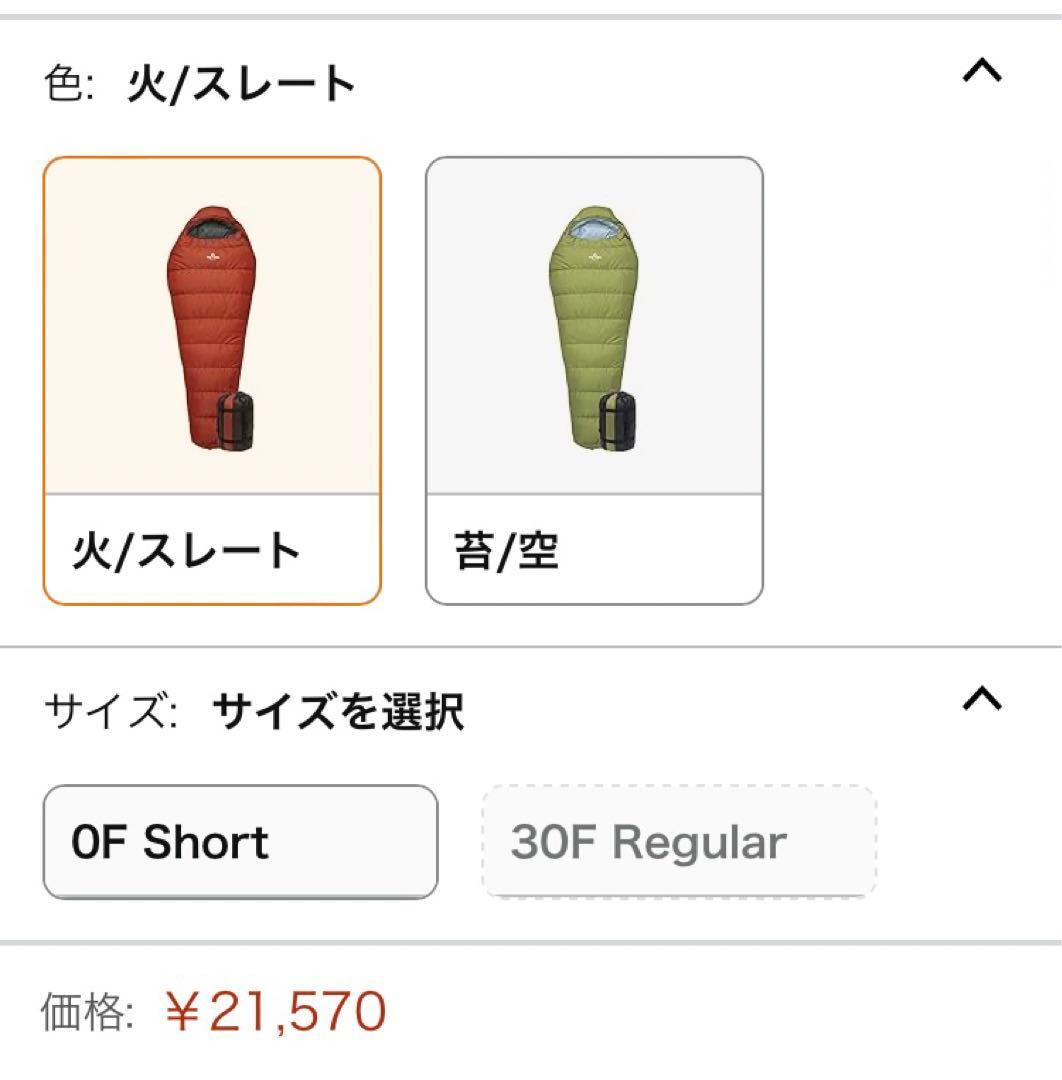This screenshot has height=1080, width=1062.
Task: Tap the compression sack in the red bag image
Action: pos(237,420)
